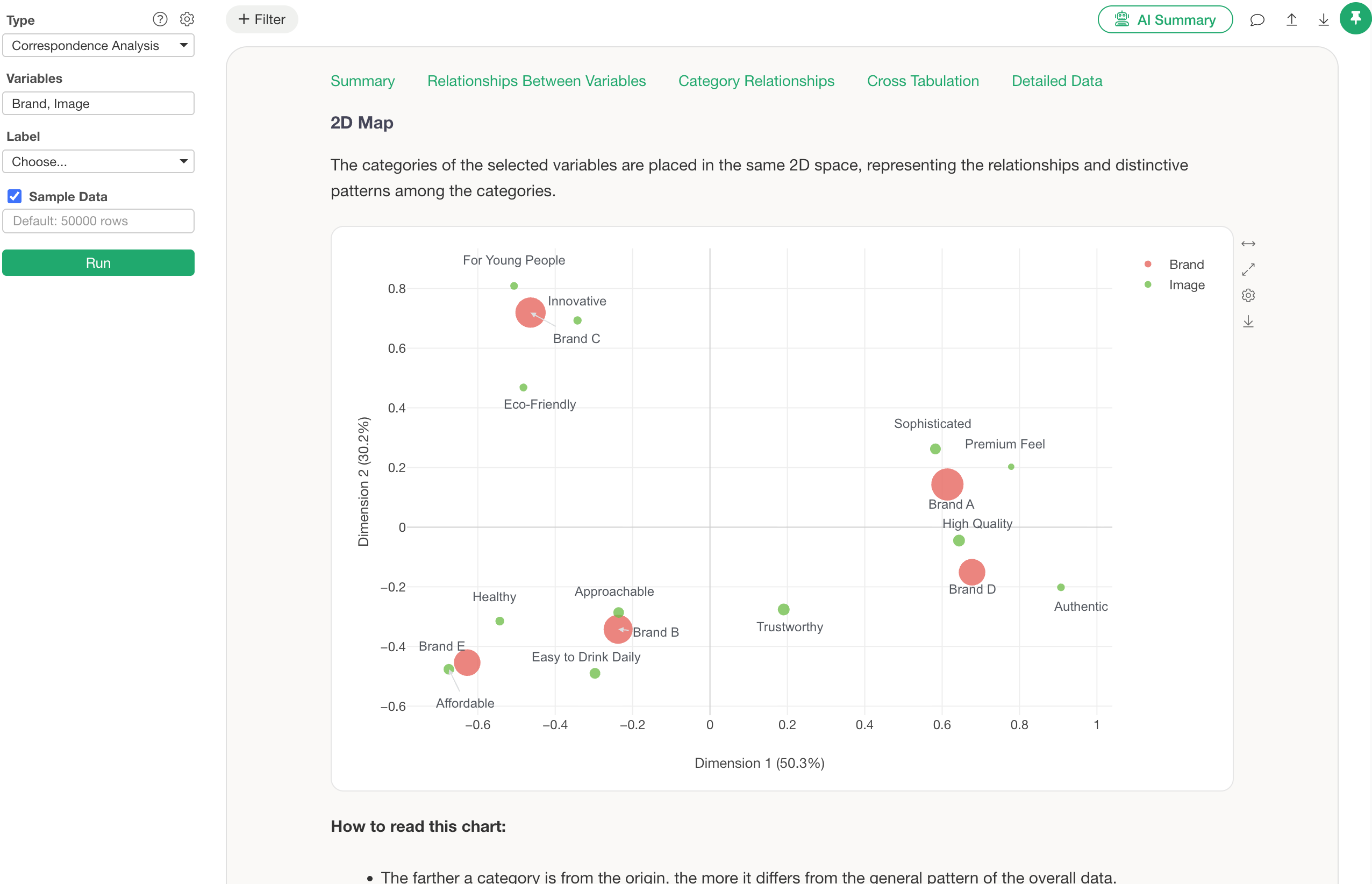Click the Sophisticated point on chart
Image resolution: width=1372 pixels, height=884 pixels.
[935, 449]
